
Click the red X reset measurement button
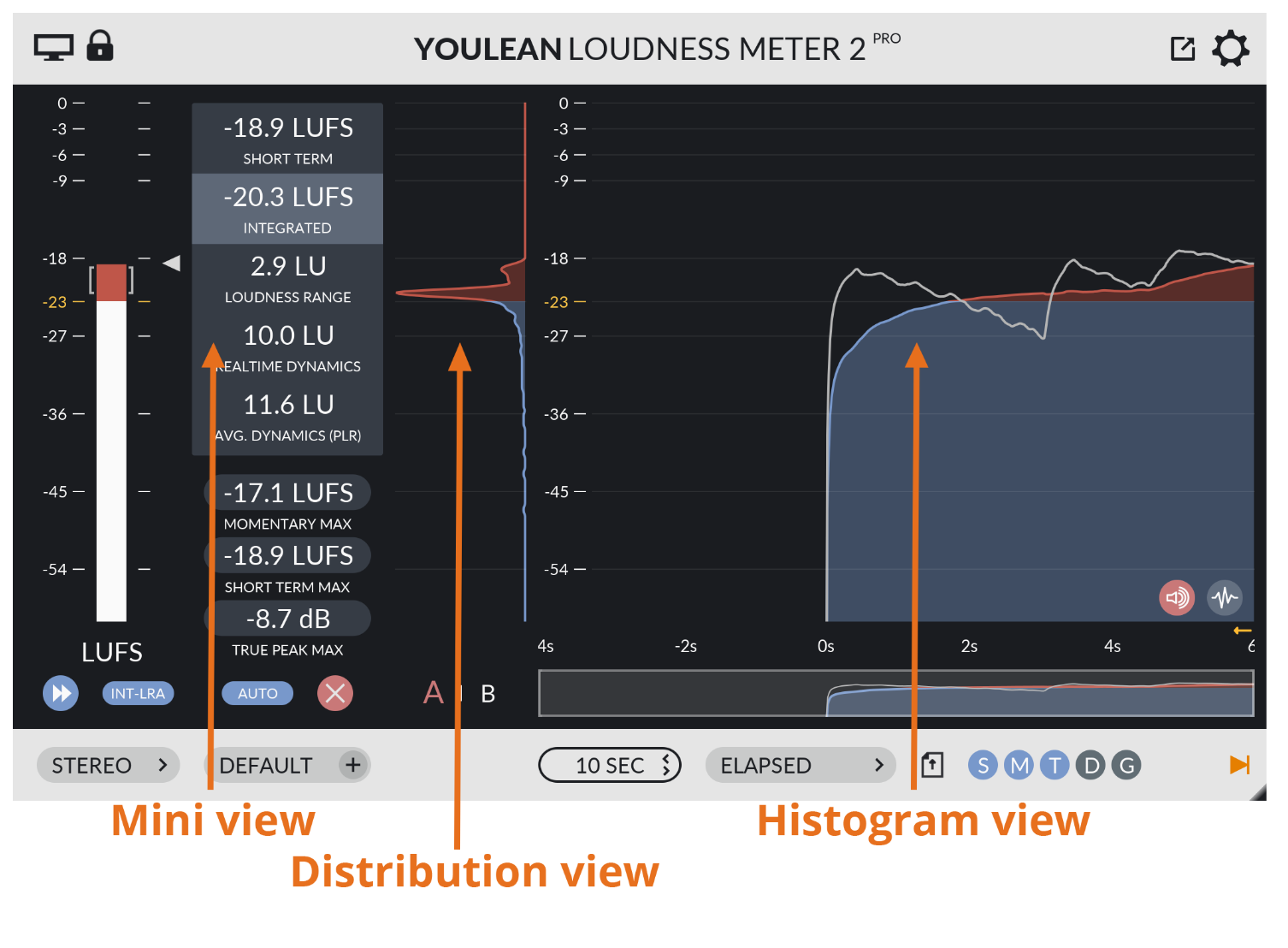pyautogui.click(x=335, y=693)
